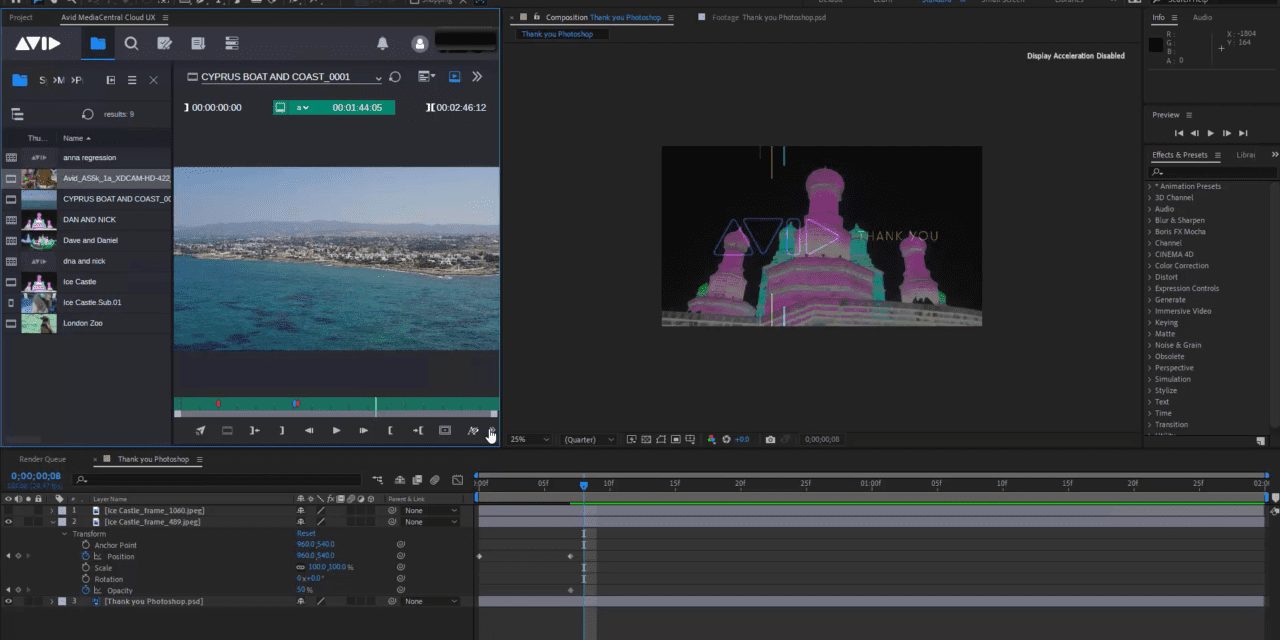Click the Opacity stopwatch icon
The image size is (1280, 640).
pyautogui.click(x=86, y=590)
